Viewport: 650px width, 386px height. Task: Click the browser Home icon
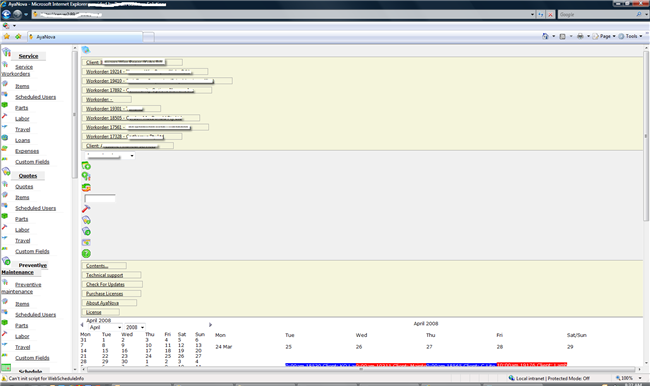point(545,36)
